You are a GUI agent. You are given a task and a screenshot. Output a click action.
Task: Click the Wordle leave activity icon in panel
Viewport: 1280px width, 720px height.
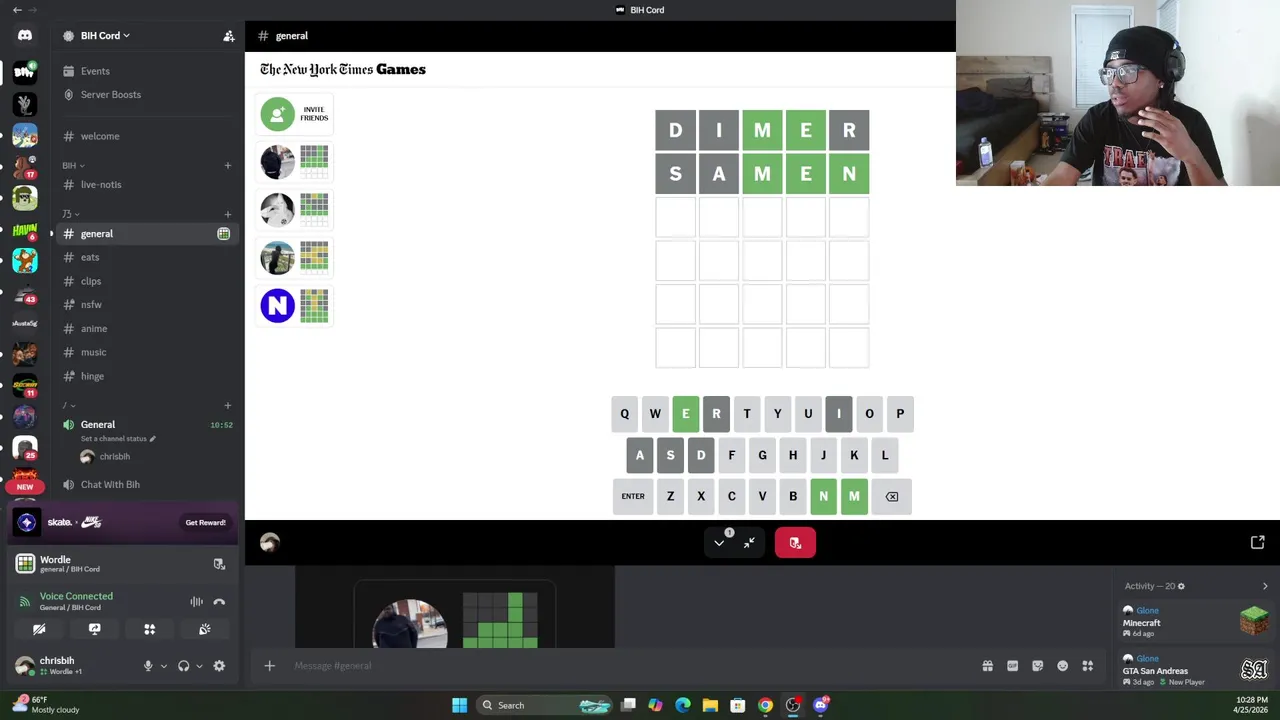219,565
